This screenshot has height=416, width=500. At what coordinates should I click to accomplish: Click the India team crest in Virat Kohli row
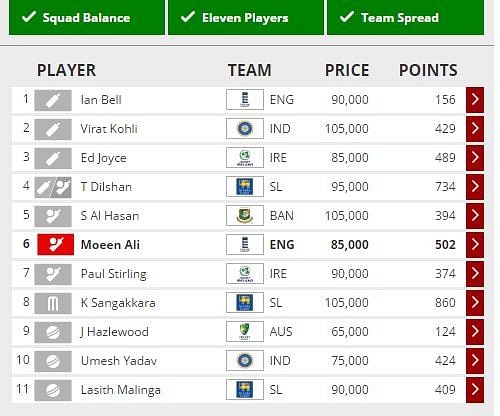click(x=245, y=128)
